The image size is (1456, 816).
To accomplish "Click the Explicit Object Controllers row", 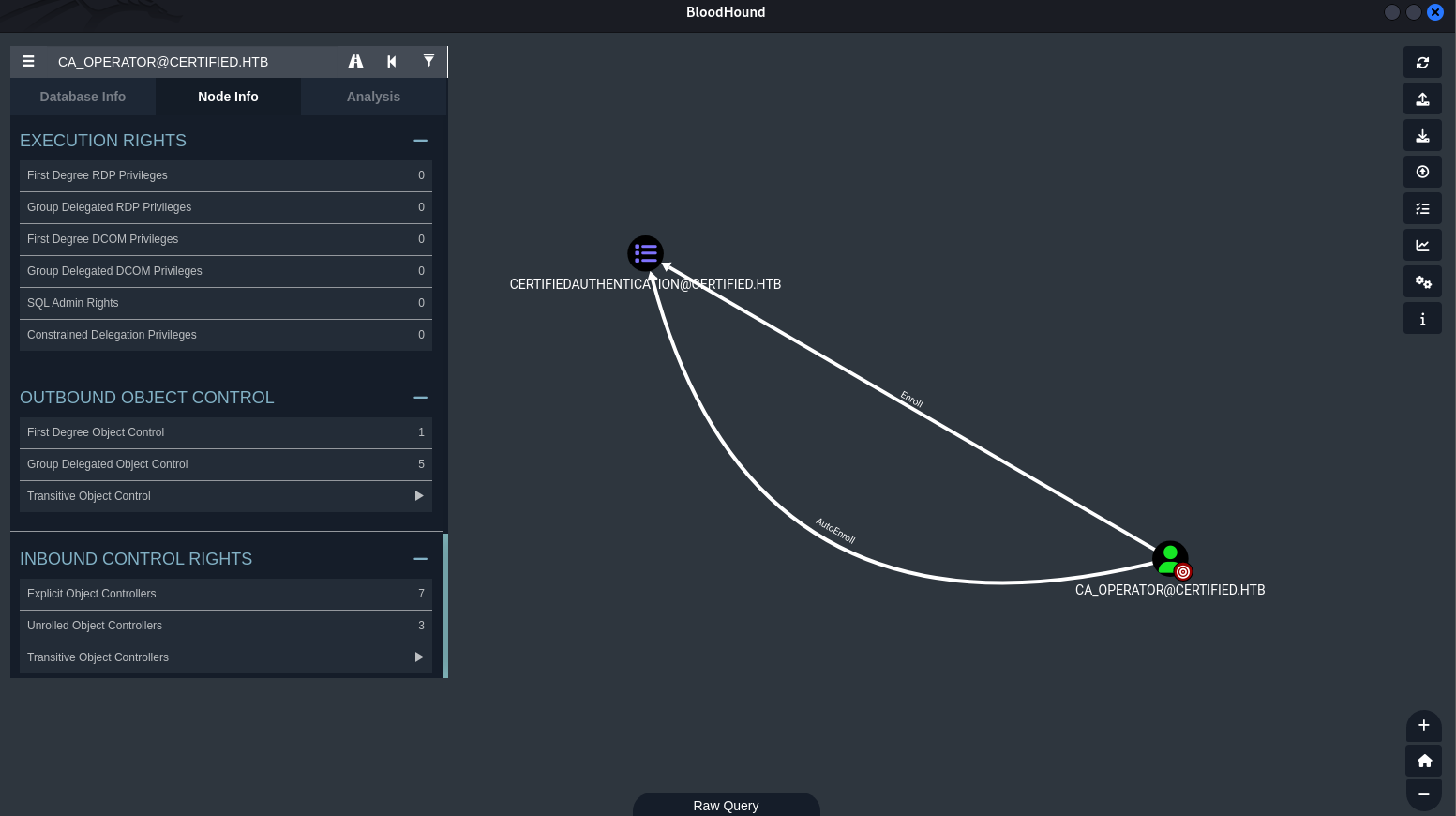I will (225, 594).
